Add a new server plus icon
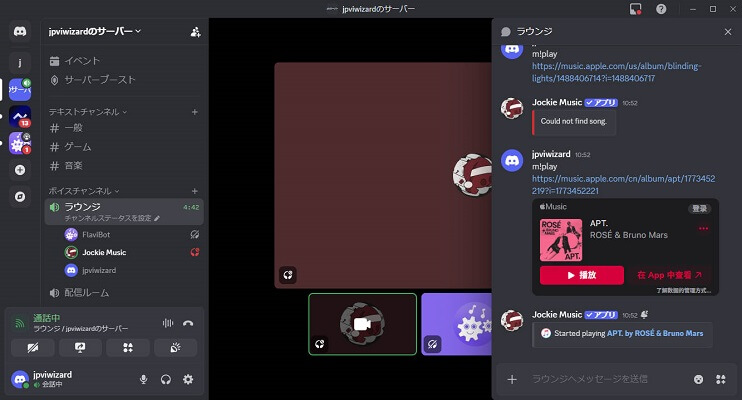This screenshot has height=400, width=742. [20, 170]
